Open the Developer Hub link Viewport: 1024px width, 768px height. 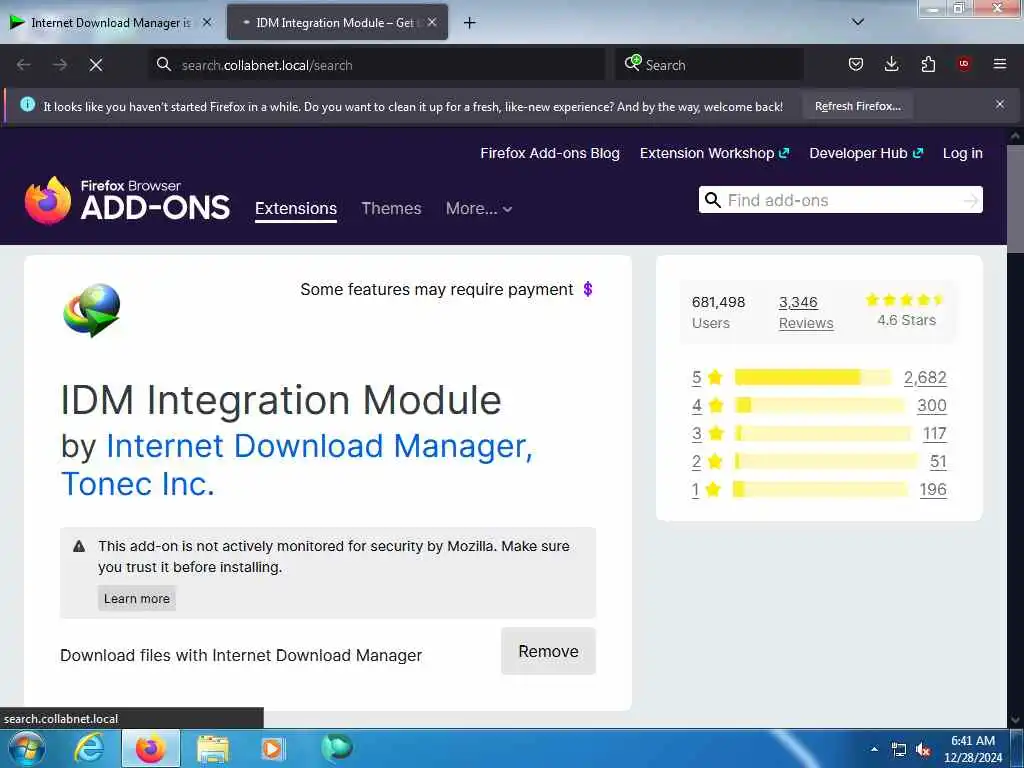point(866,153)
